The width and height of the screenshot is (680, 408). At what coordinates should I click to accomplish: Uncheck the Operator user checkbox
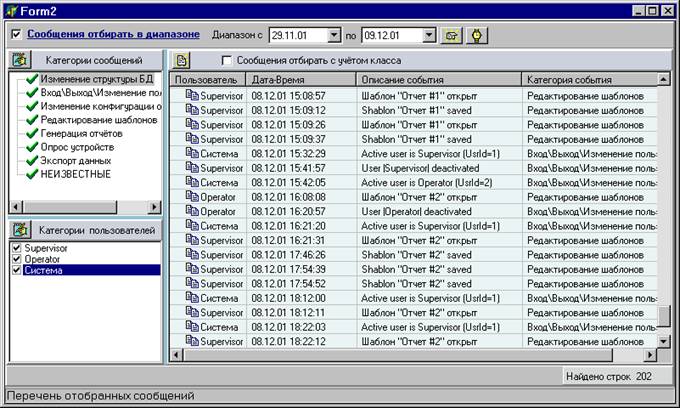[16, 259]
